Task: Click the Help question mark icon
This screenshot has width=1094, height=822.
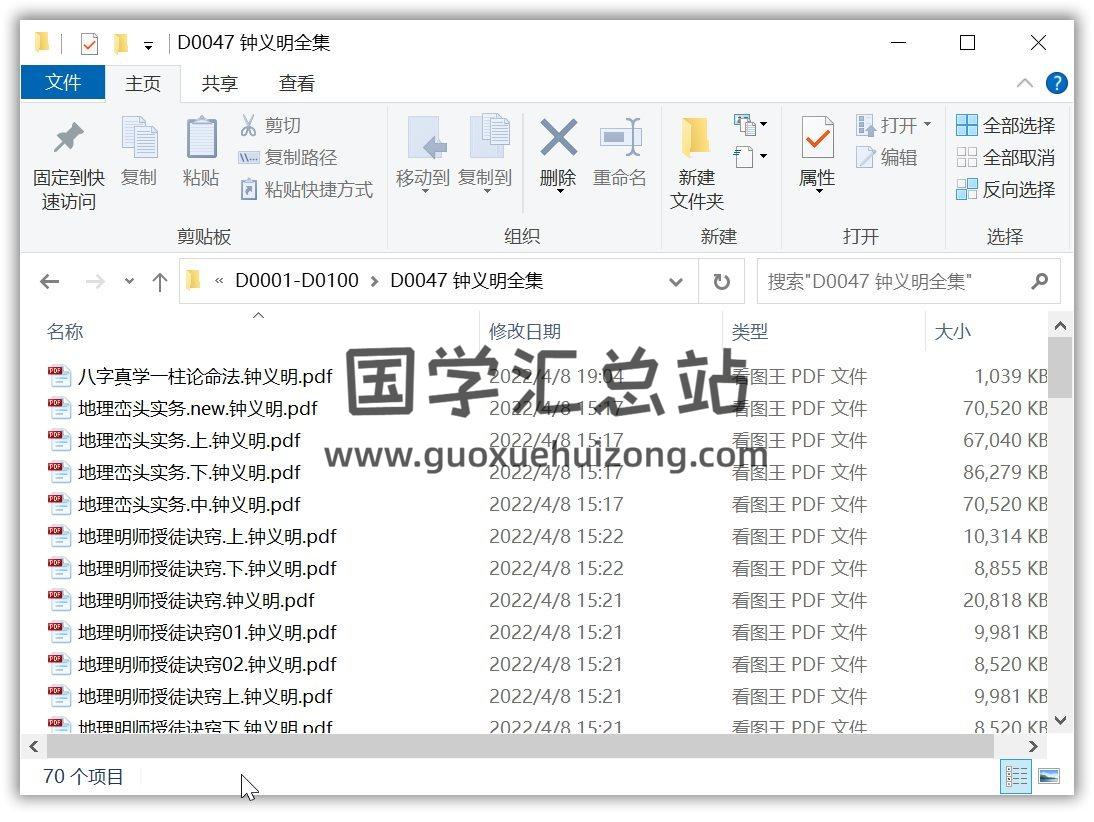Action: (x=1056, y=84)
